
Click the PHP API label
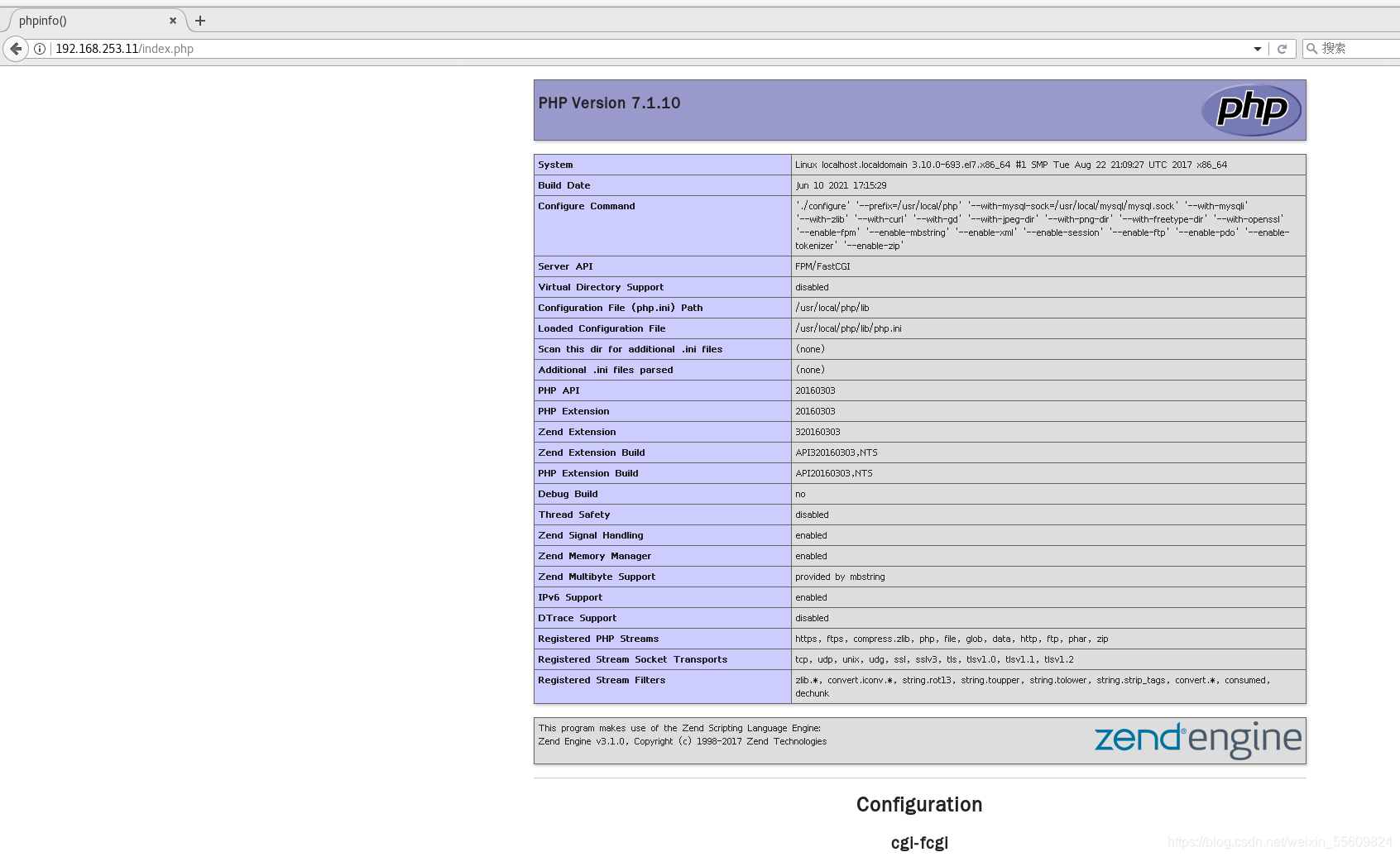[559, 390]
